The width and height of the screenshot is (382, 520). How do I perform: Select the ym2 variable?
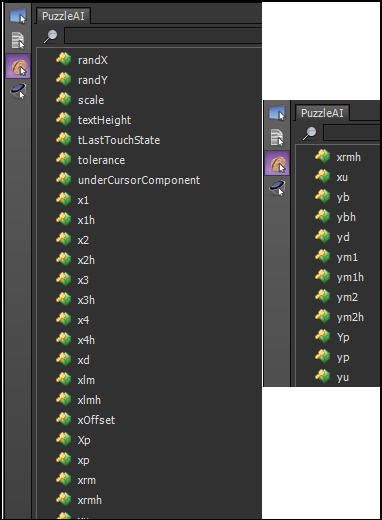[x=347, y=297]
